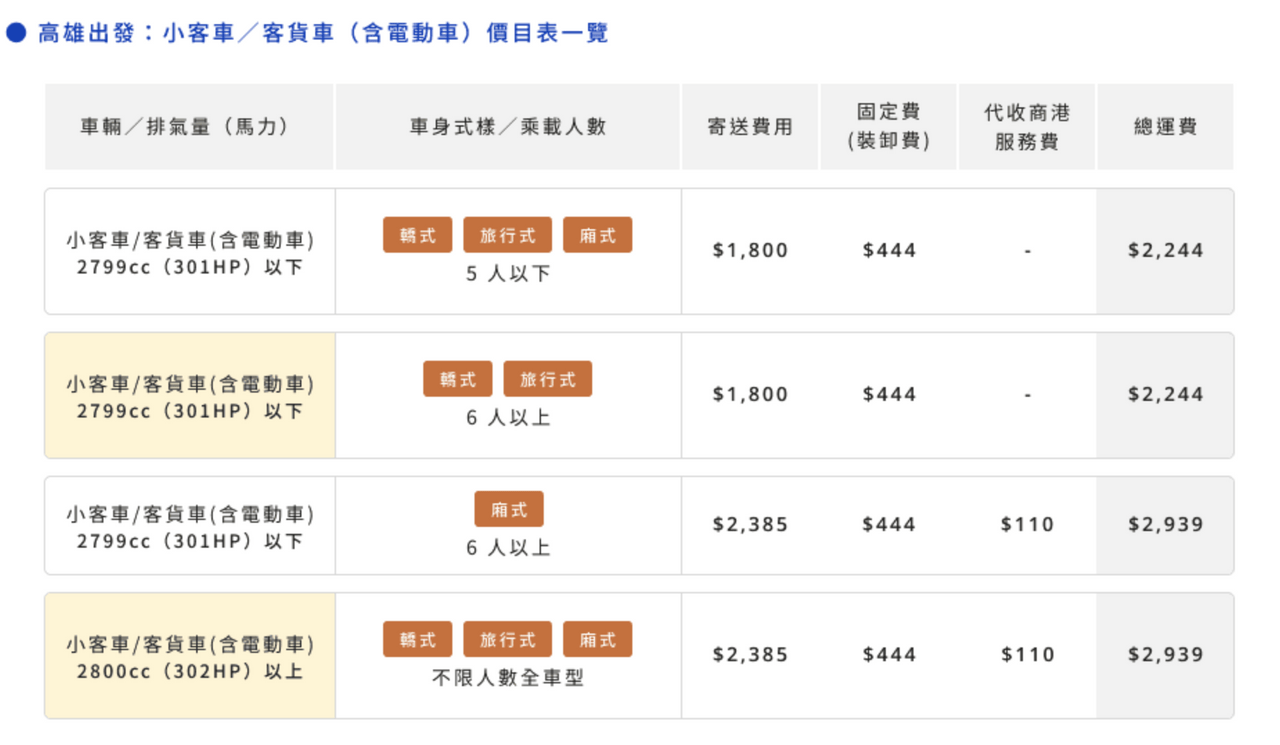Click 廂式 tag in 不限人數全車型 row
The height and width of the screenshot is (745, 1280).
(x=598, y=639)
